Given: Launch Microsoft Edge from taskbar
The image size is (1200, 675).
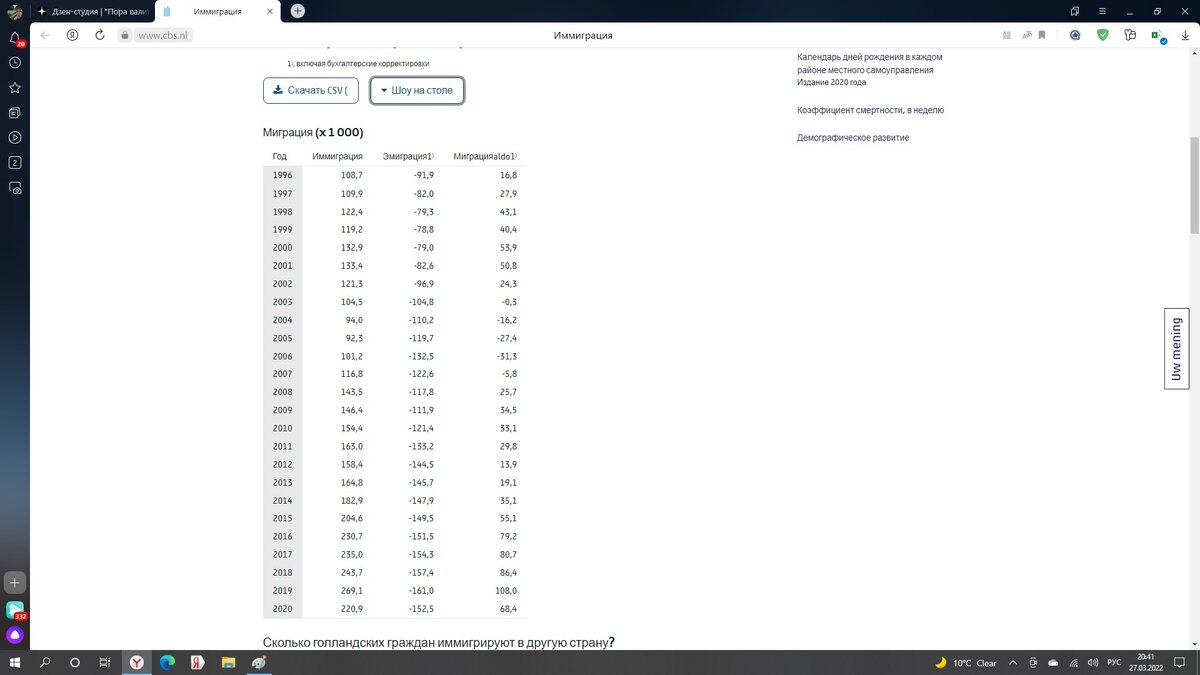Looking at the screenshot, I should pyautogui.click(x=167, y=662).
